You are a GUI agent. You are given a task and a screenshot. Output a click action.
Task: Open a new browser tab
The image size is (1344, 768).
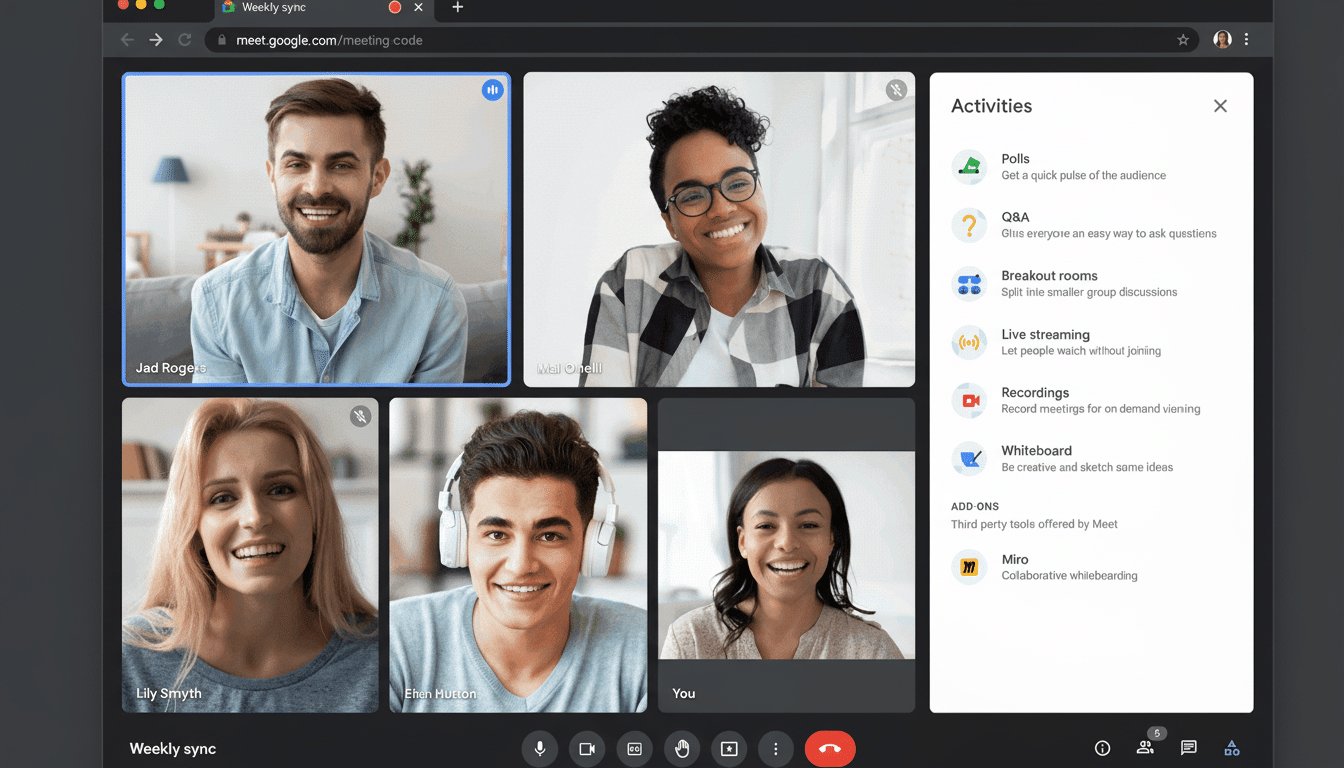(x=457, y=8)
